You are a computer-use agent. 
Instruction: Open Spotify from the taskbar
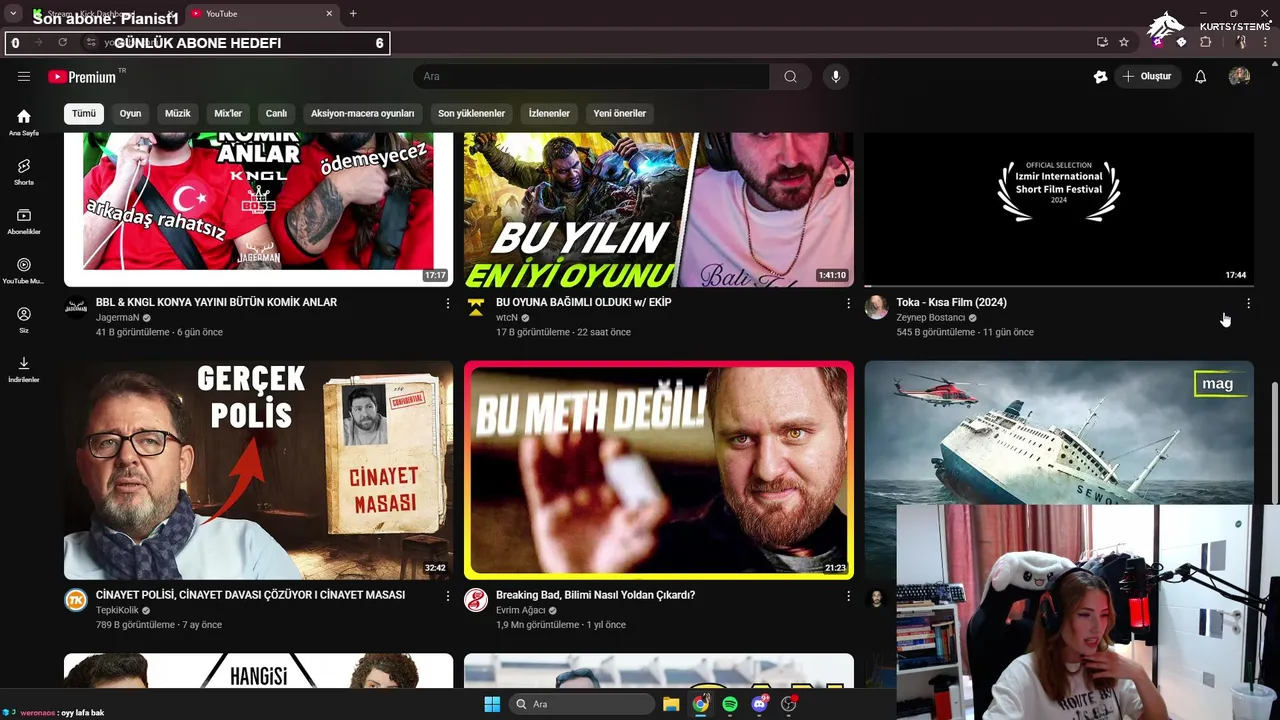[x=730, y=704]
